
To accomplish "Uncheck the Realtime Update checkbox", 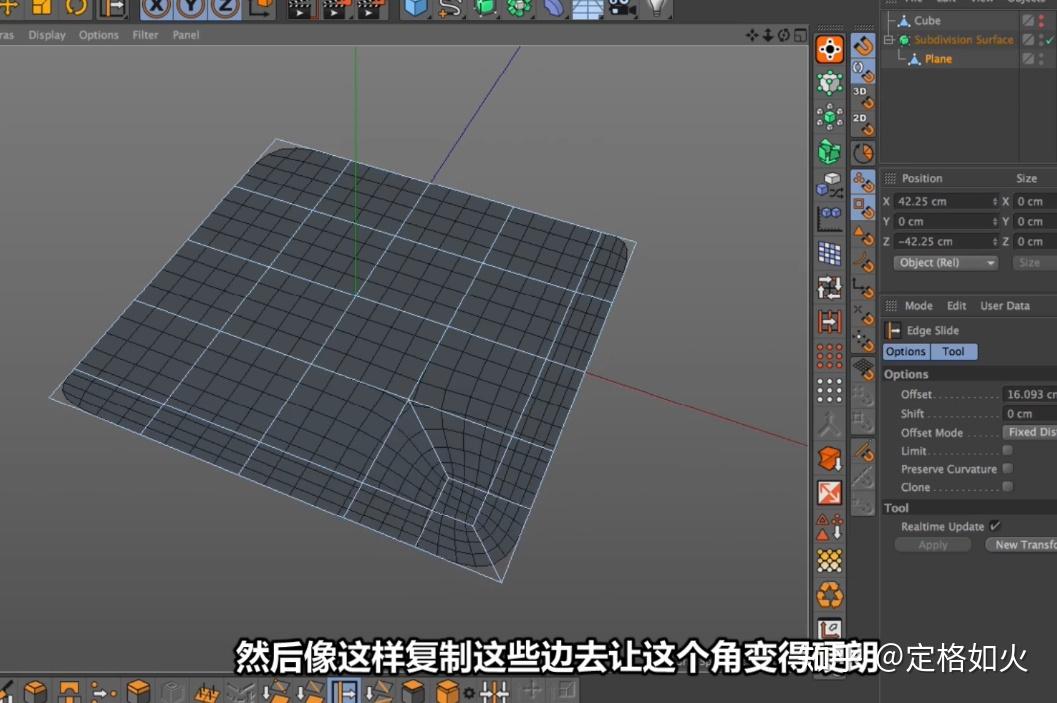I will pyautogui.click(x=994, y=526).
